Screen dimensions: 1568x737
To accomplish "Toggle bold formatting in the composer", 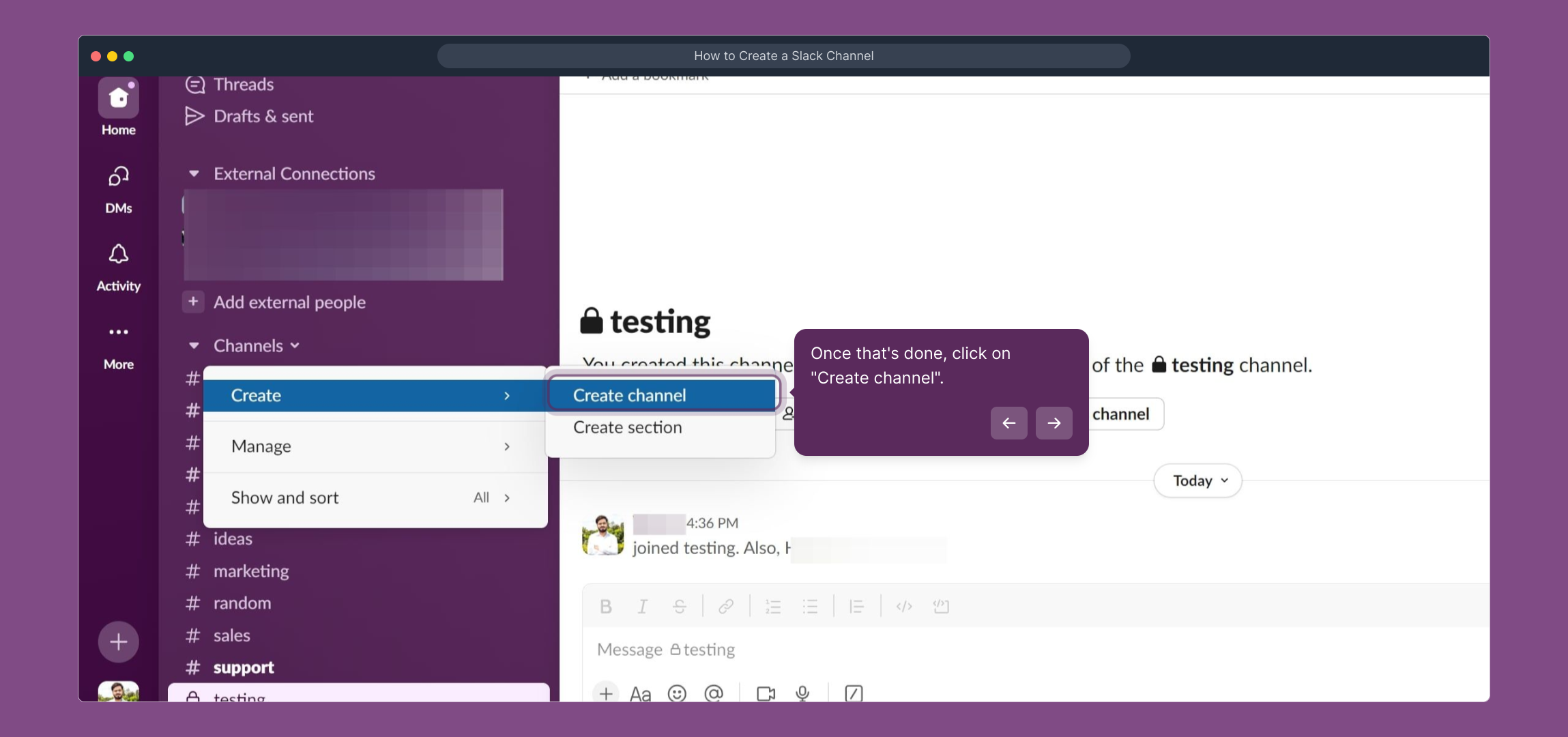I will pos(605,606).
